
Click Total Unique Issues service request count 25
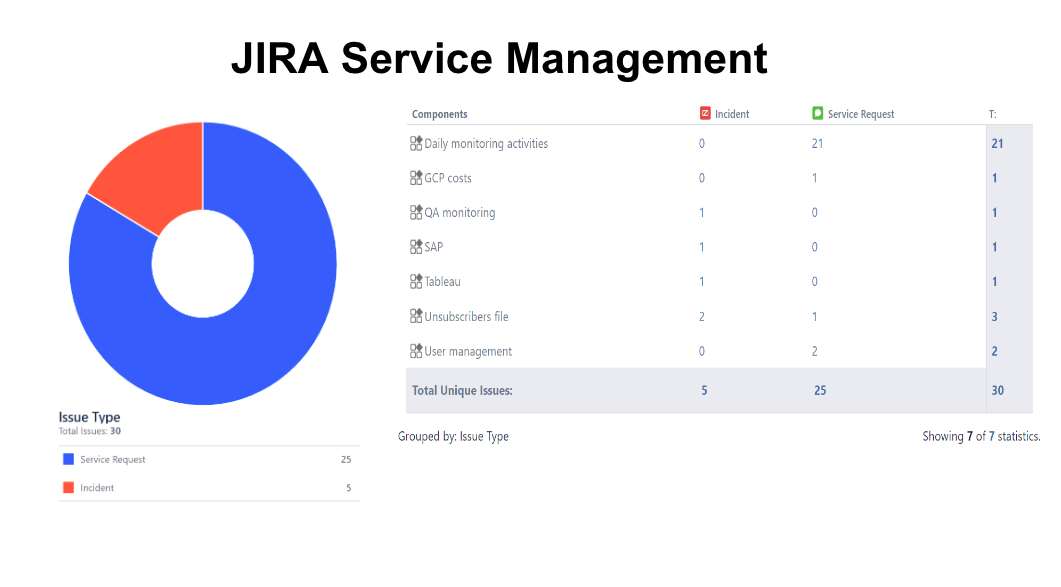(x=820, y=391)
